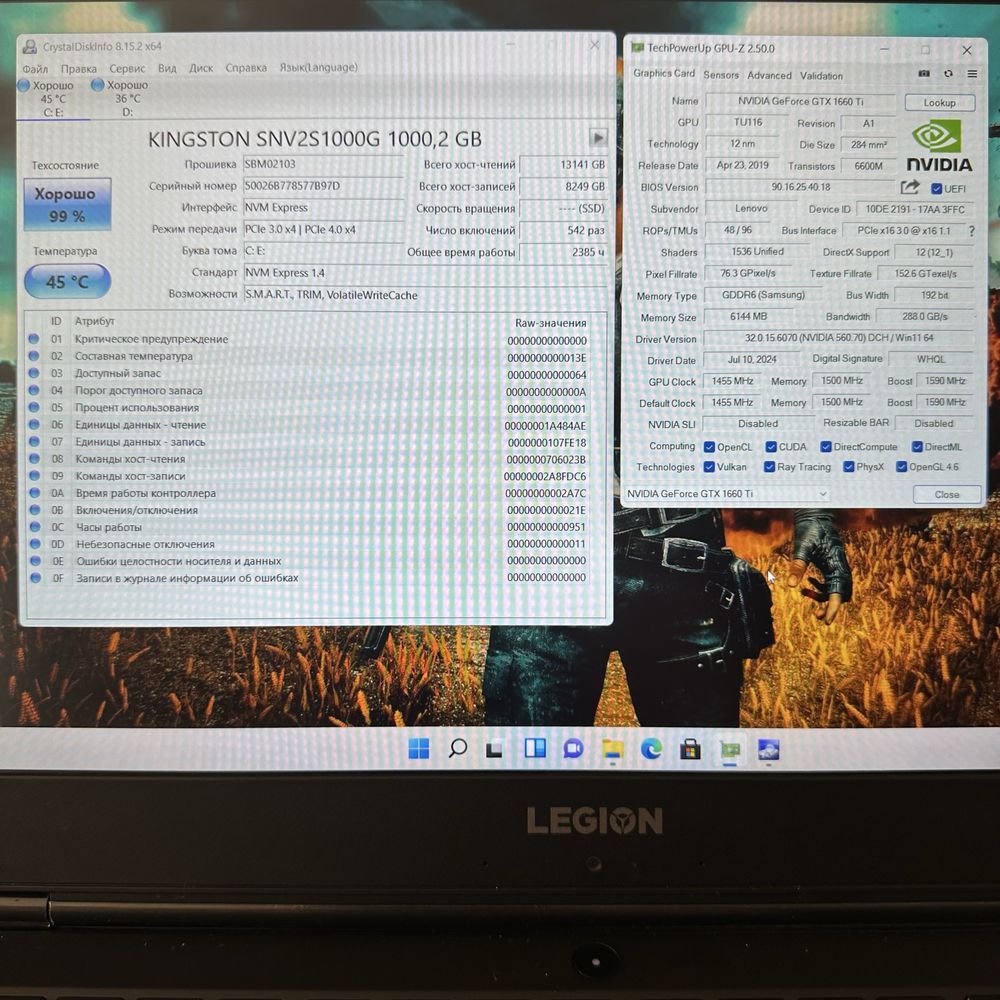Click the Хорошо 99 % health status button
The height and width of the screenshot is (1000, 1000).
(67, 204)
